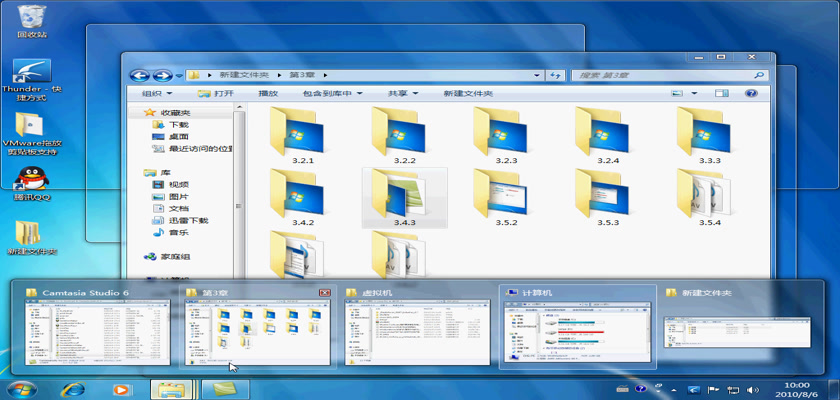This screenshot has height=400, width=840.
Task: Toggle the preview pane button
Action: pos(721,94)
